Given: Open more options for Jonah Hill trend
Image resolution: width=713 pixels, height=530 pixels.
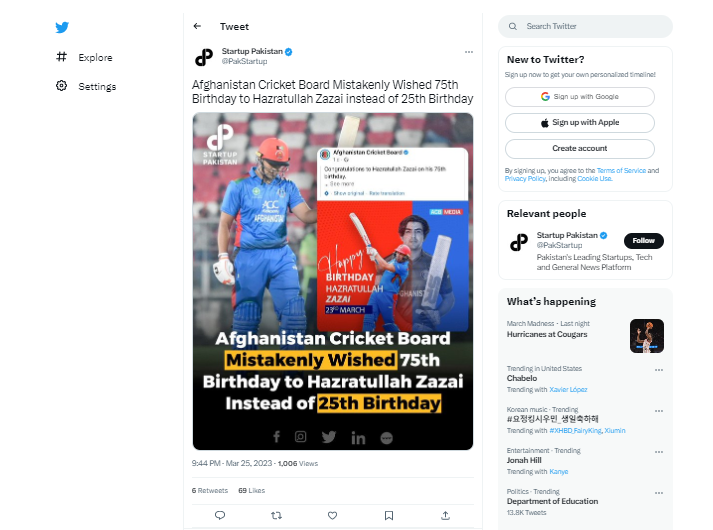Looking at the screenshot, I should coord(659,452).
